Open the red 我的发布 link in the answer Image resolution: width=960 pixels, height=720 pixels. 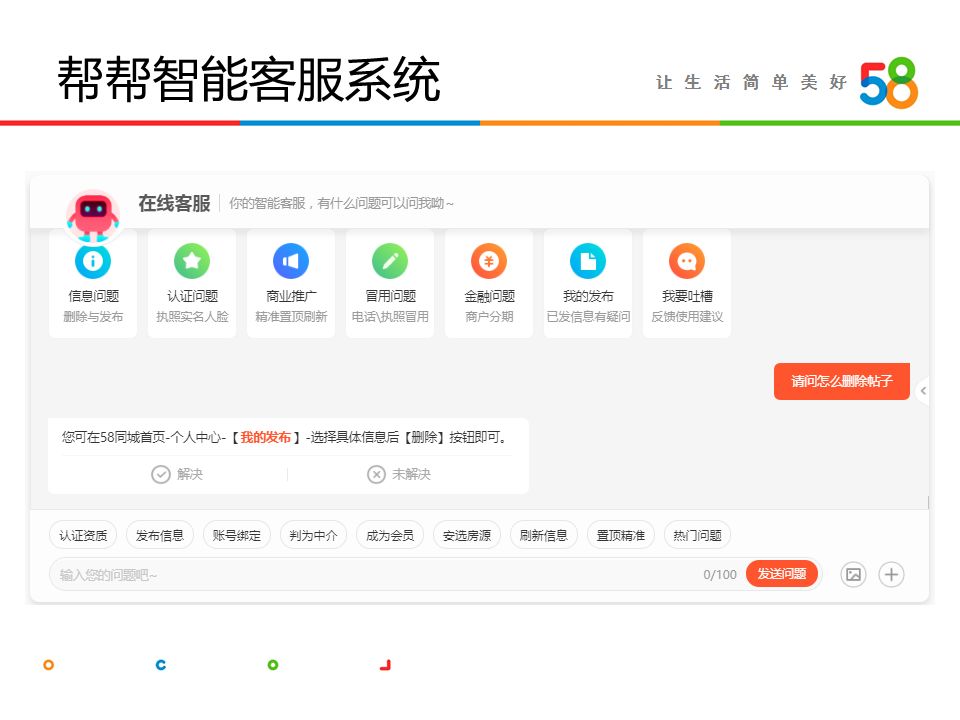pyautogui.click(x=266, y=436)
